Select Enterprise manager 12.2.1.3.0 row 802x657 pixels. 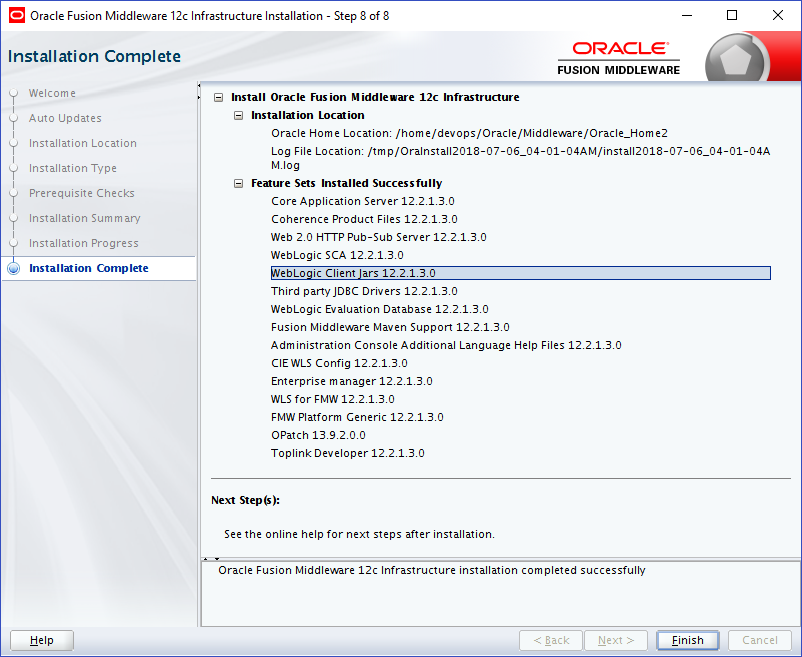(x=351, y=381)
